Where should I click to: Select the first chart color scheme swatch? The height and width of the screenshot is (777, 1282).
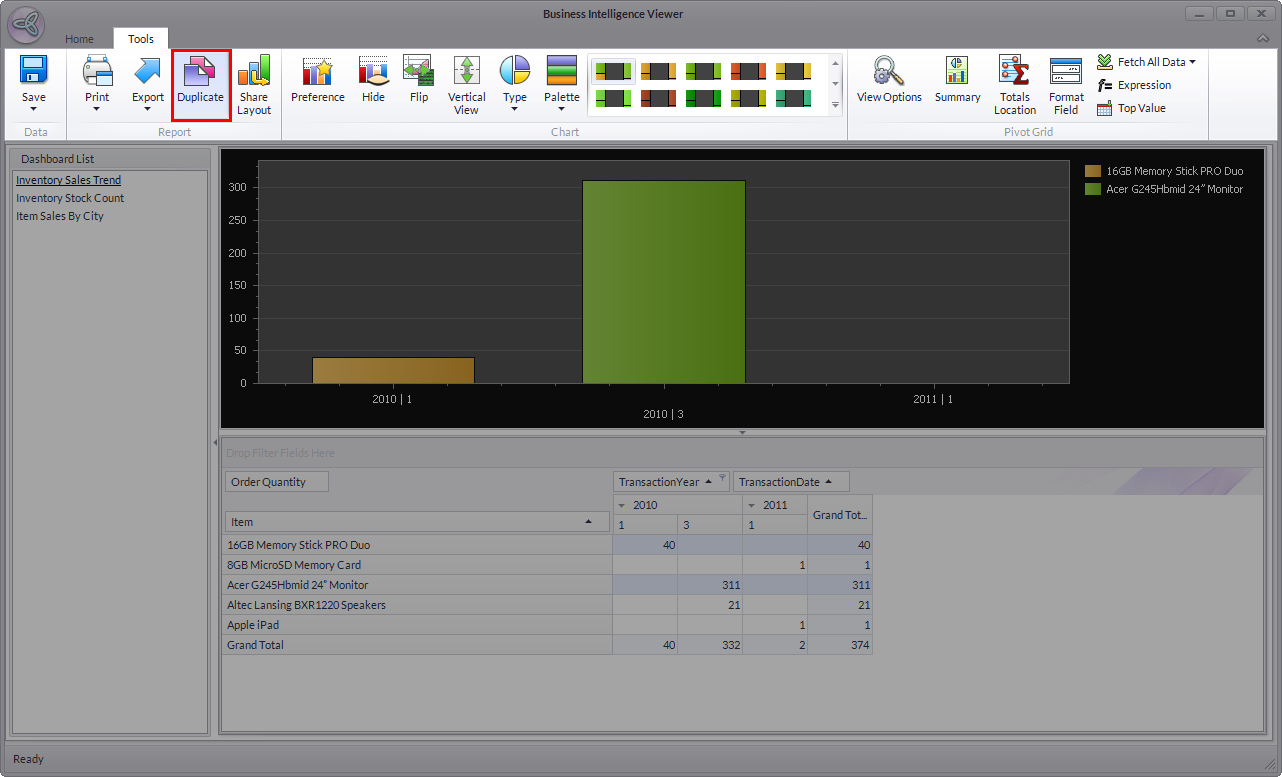tap(613, 71)
